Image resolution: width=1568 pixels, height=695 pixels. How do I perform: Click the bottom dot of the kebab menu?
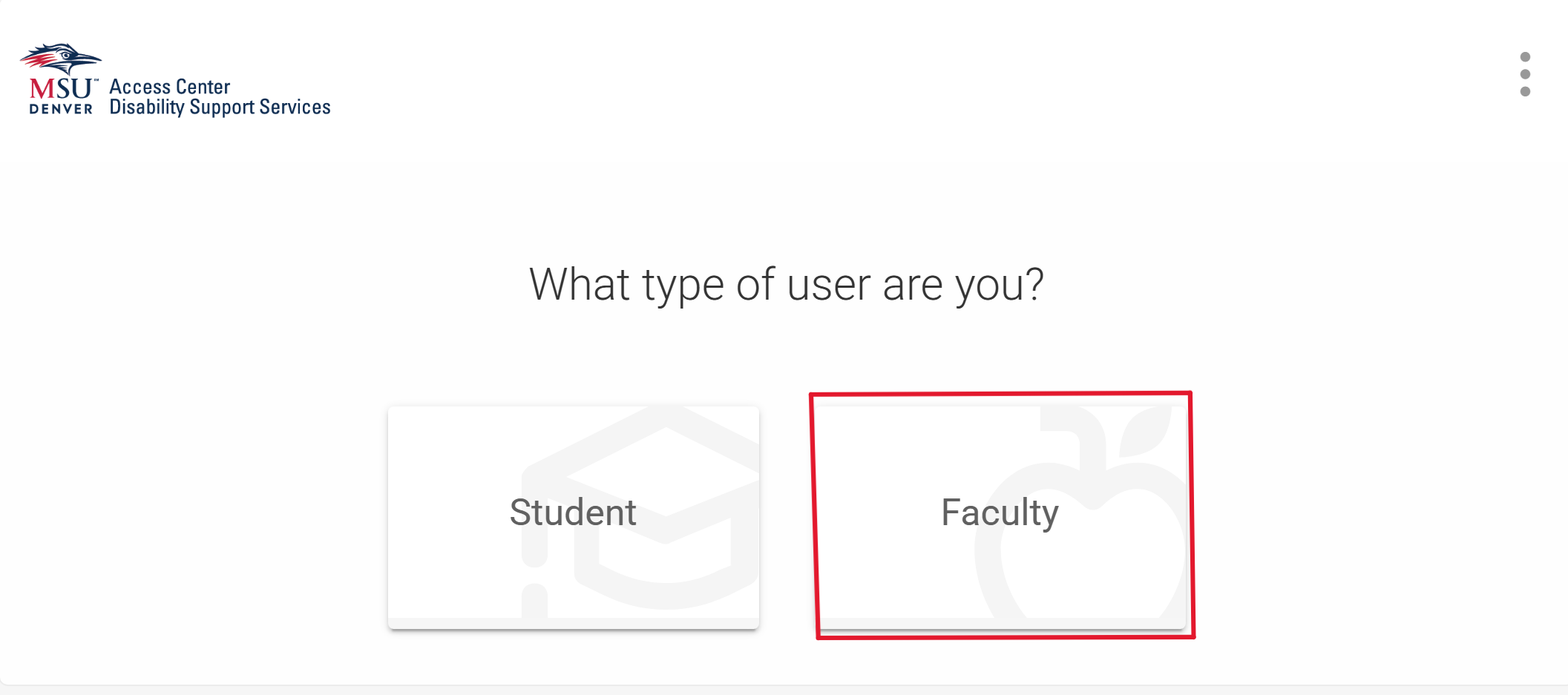pos(1525,91)
